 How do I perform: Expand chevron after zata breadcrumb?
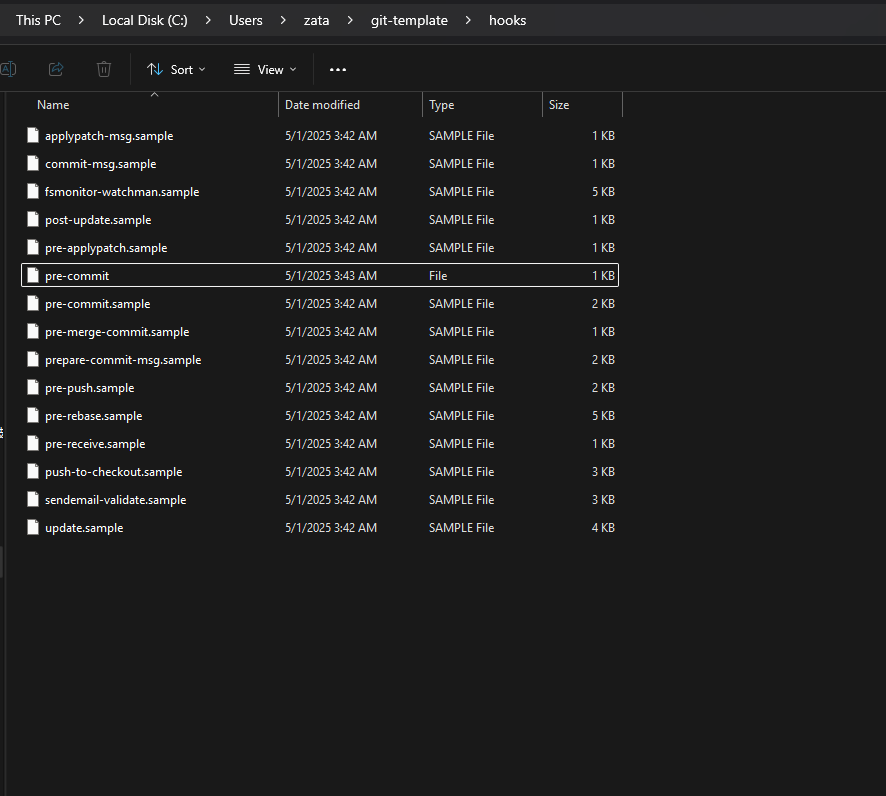coord(350,20)
